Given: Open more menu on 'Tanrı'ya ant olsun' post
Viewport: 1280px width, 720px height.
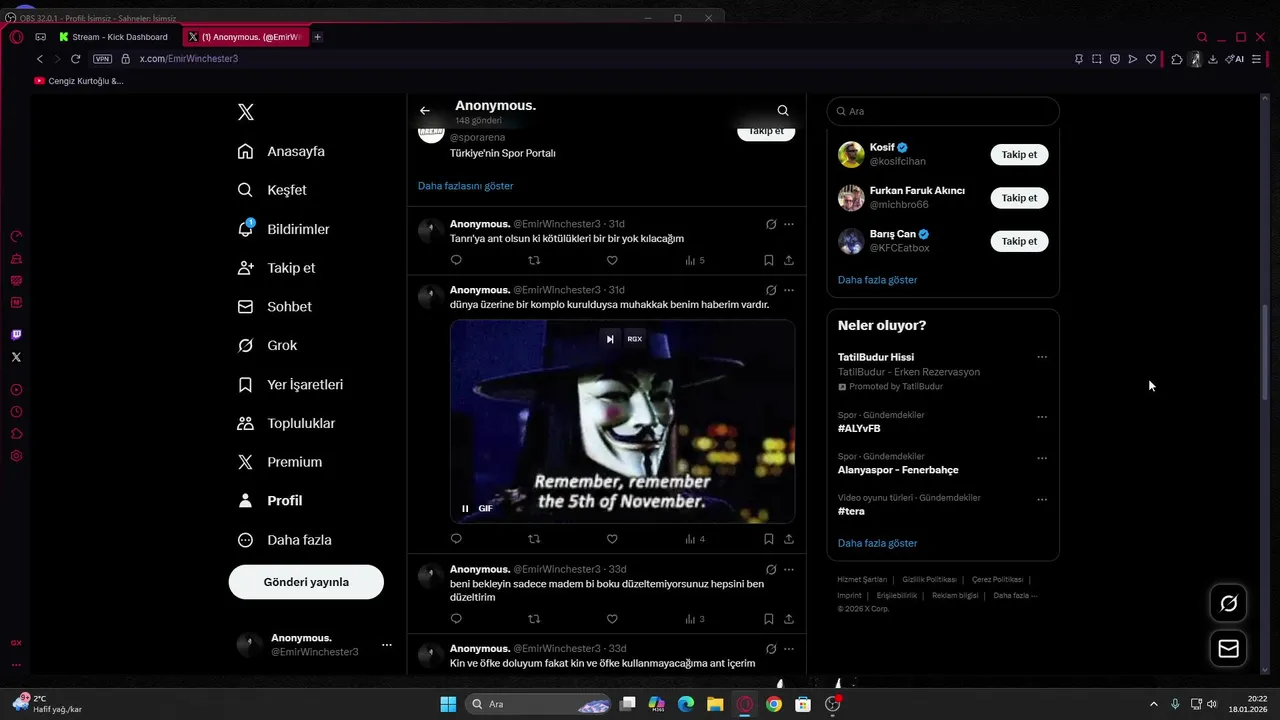Looking at the screenshot, I should [x=789, y=224].
